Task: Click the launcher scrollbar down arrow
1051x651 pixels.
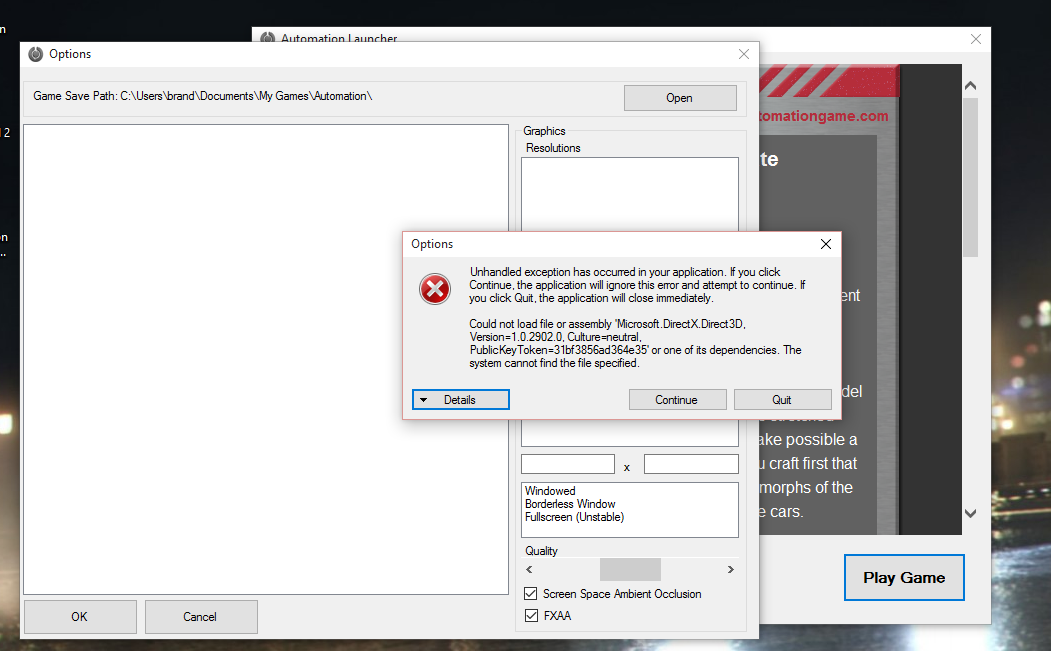Action: click(x=970, y=514)
